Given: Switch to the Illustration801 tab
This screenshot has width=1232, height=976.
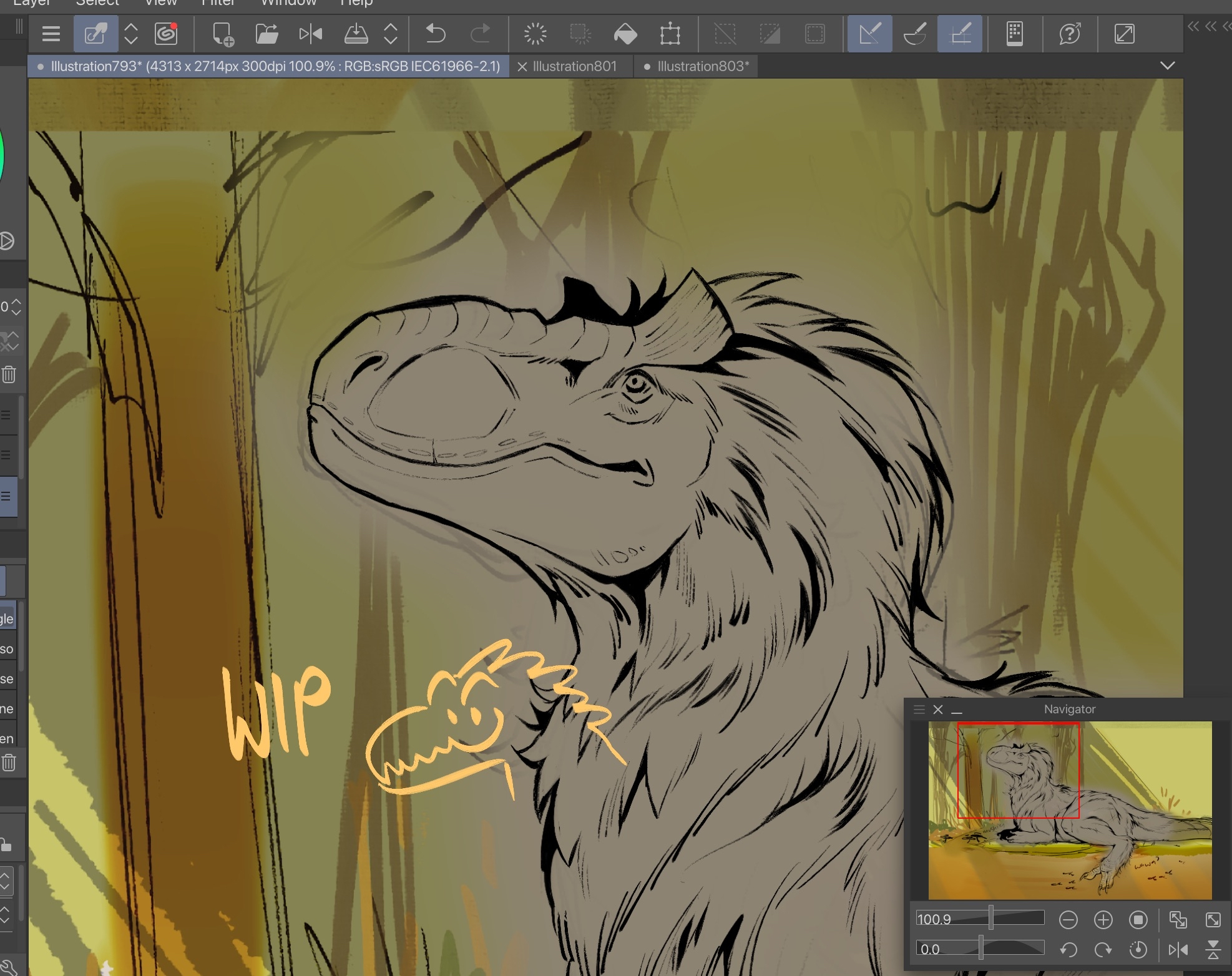Looking at the screenshot, I should pyautogui.click(x=574, y=66).
